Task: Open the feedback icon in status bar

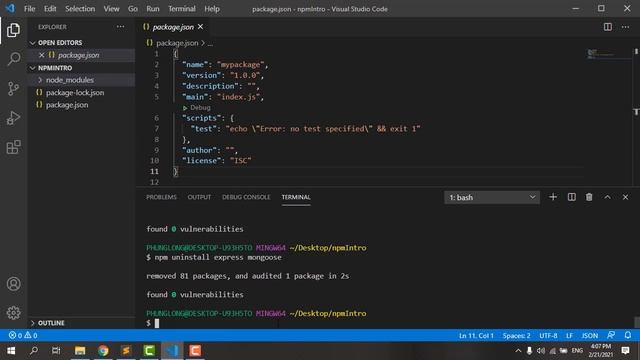Action: pyautogui.click(x=611, y=335)
